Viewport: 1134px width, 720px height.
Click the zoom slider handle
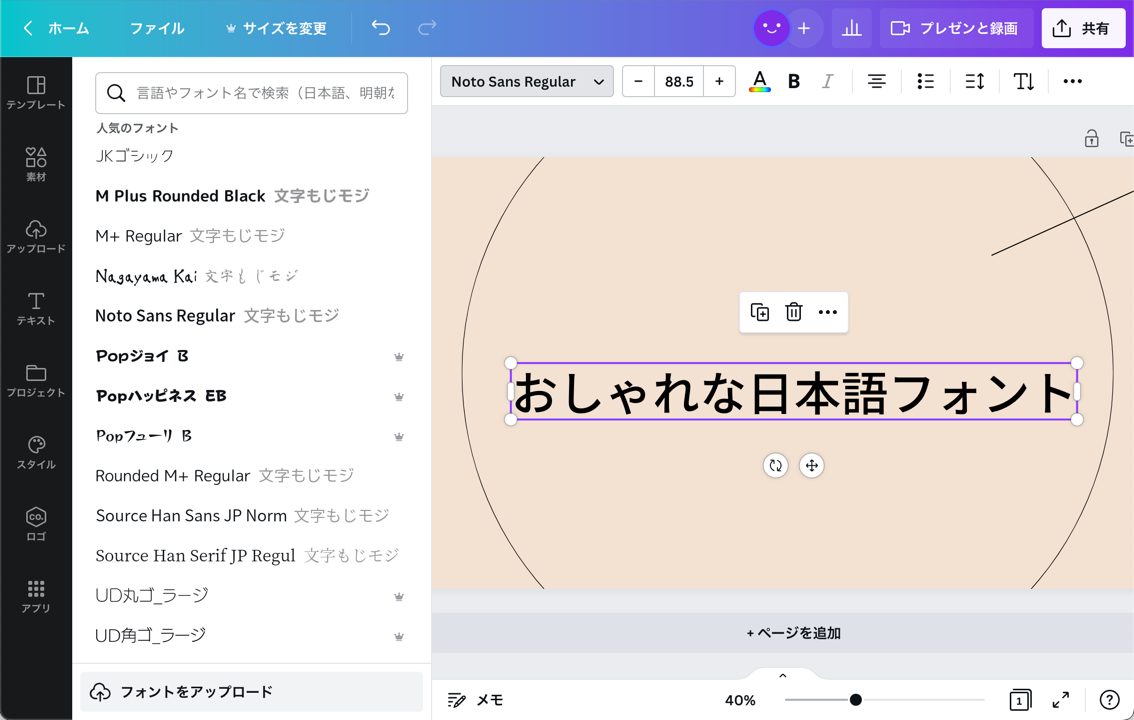(x=856, y=700)
